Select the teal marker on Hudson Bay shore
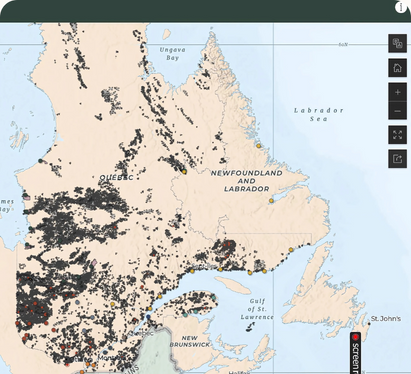This screenshot has width=411, height=374. pos(41,161)
